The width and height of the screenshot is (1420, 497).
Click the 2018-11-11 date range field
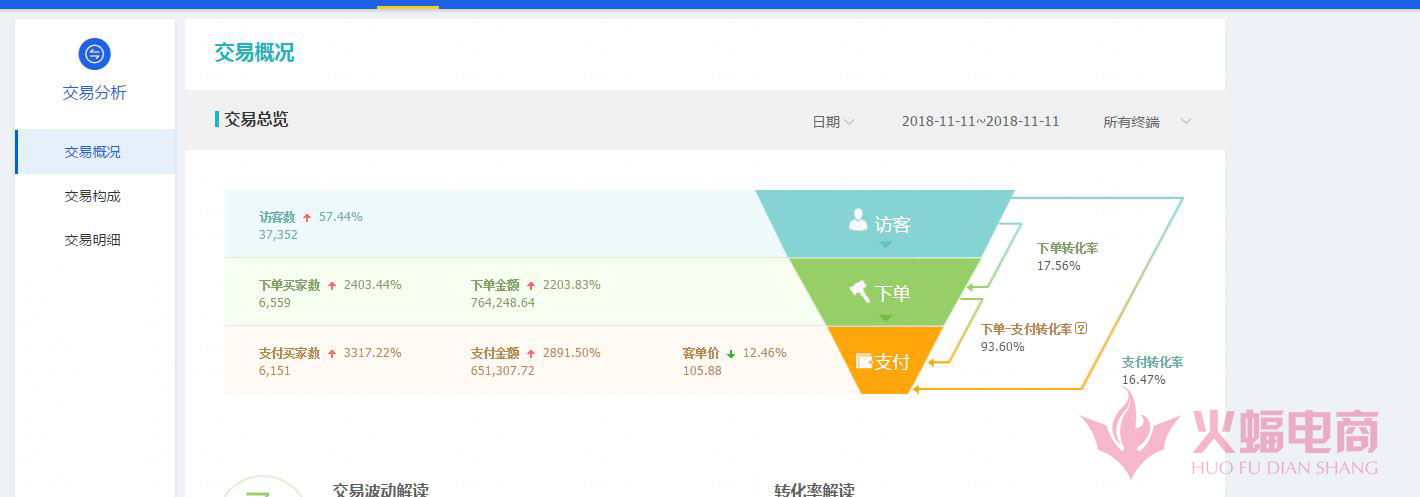pos(980,122)
